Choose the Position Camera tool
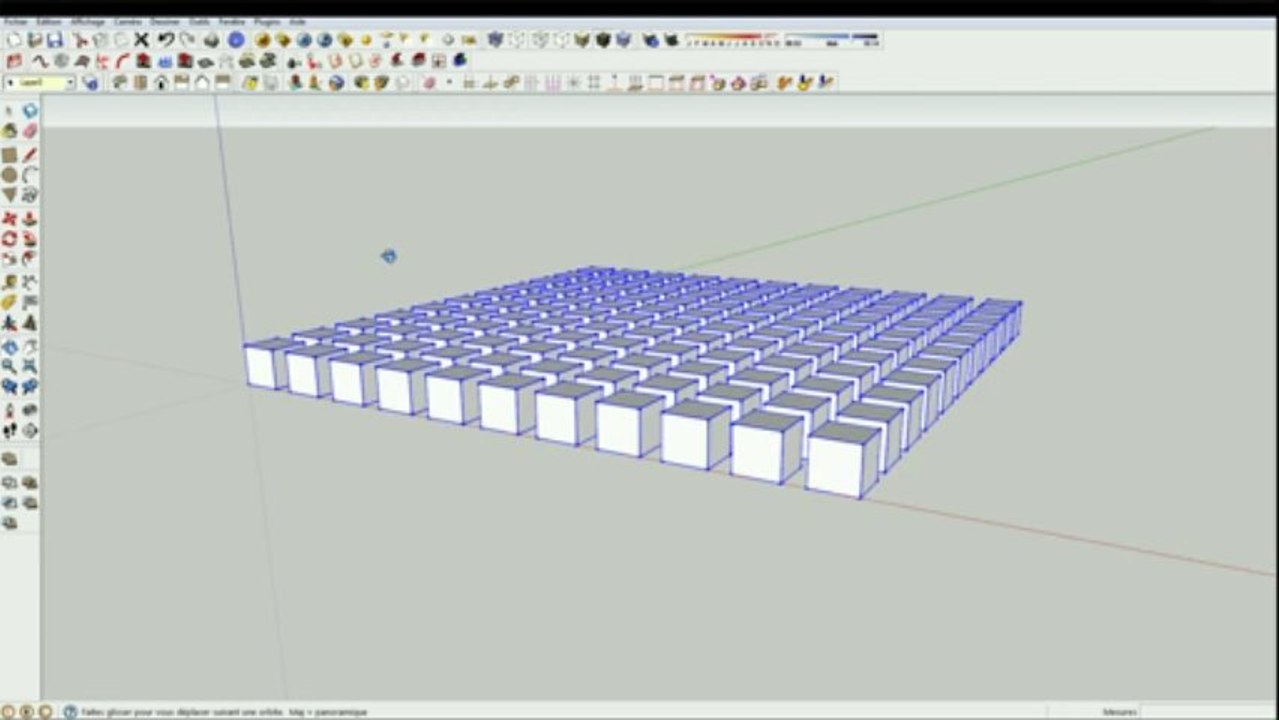Image resolution: width=1279 pixels, height=720 pixels. click(x=9, y=411)
